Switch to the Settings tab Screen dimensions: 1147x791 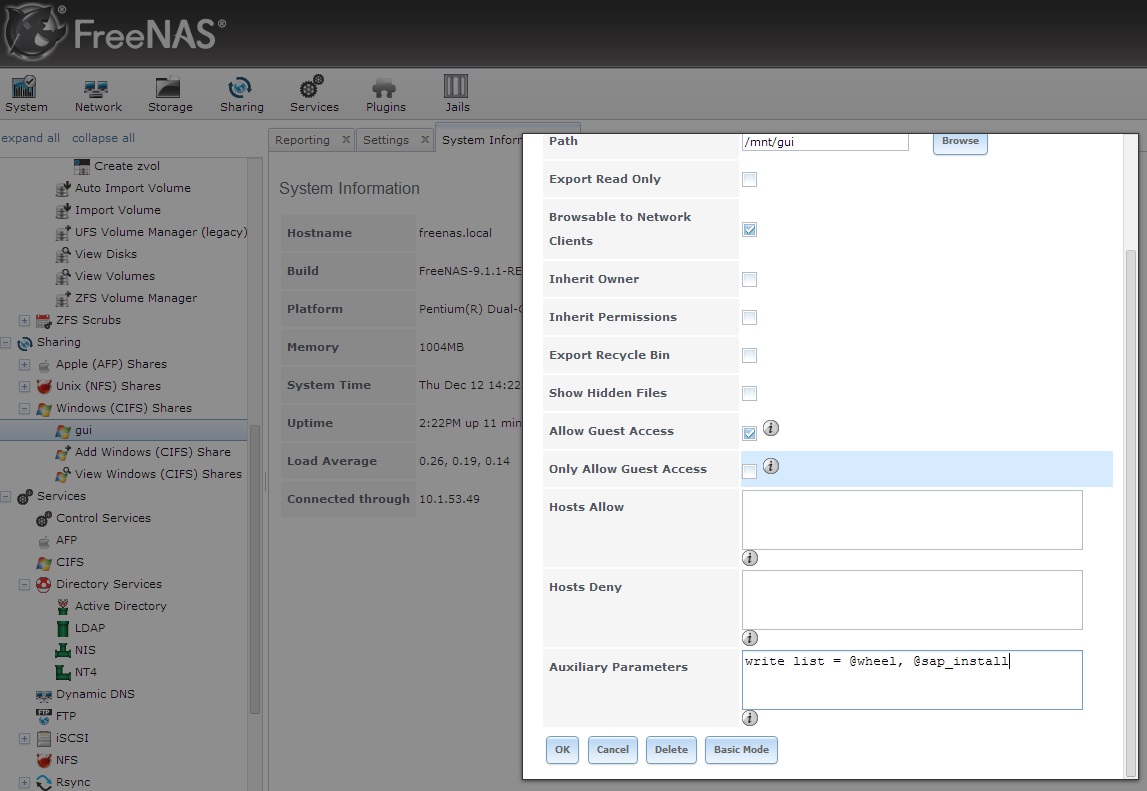[x=386, y=140]
